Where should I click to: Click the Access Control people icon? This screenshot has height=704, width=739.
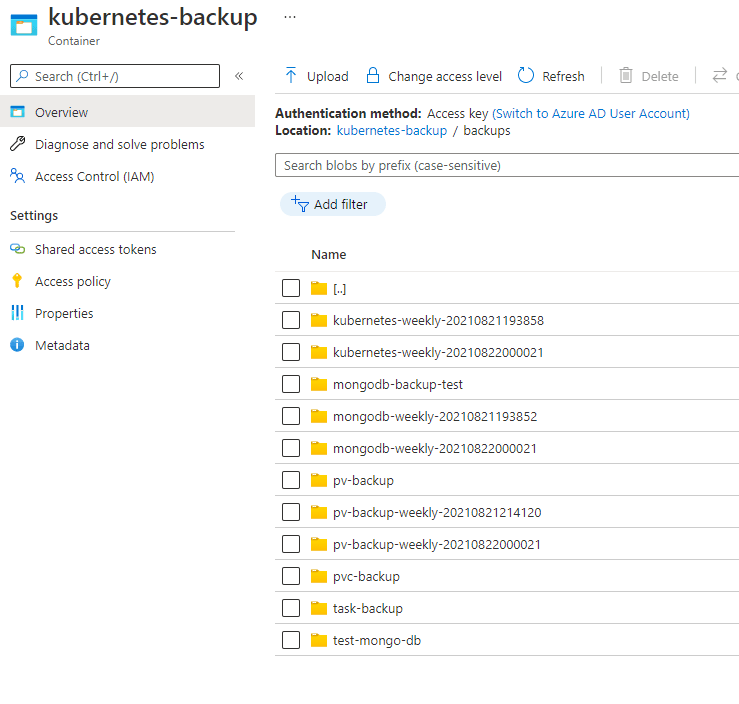point(17,176)
